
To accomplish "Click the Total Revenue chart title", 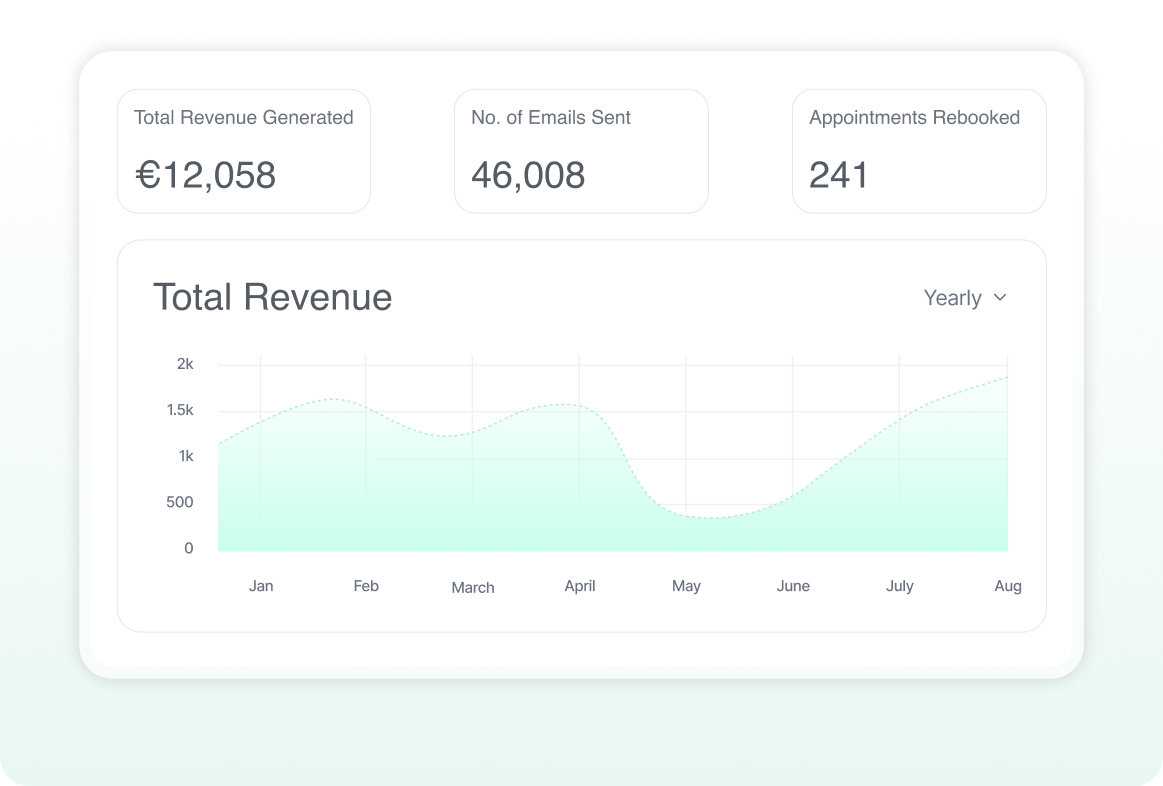I will [x=272, y=298].
